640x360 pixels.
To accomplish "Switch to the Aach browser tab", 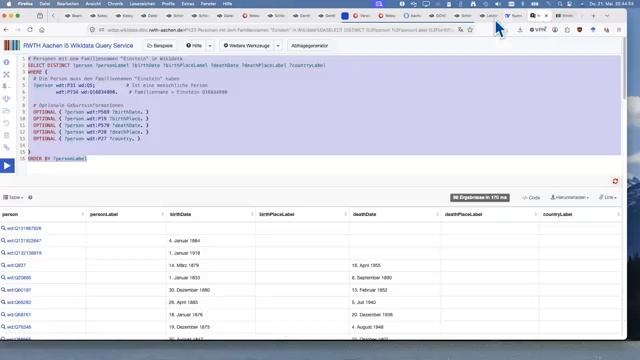I will 413,16.
